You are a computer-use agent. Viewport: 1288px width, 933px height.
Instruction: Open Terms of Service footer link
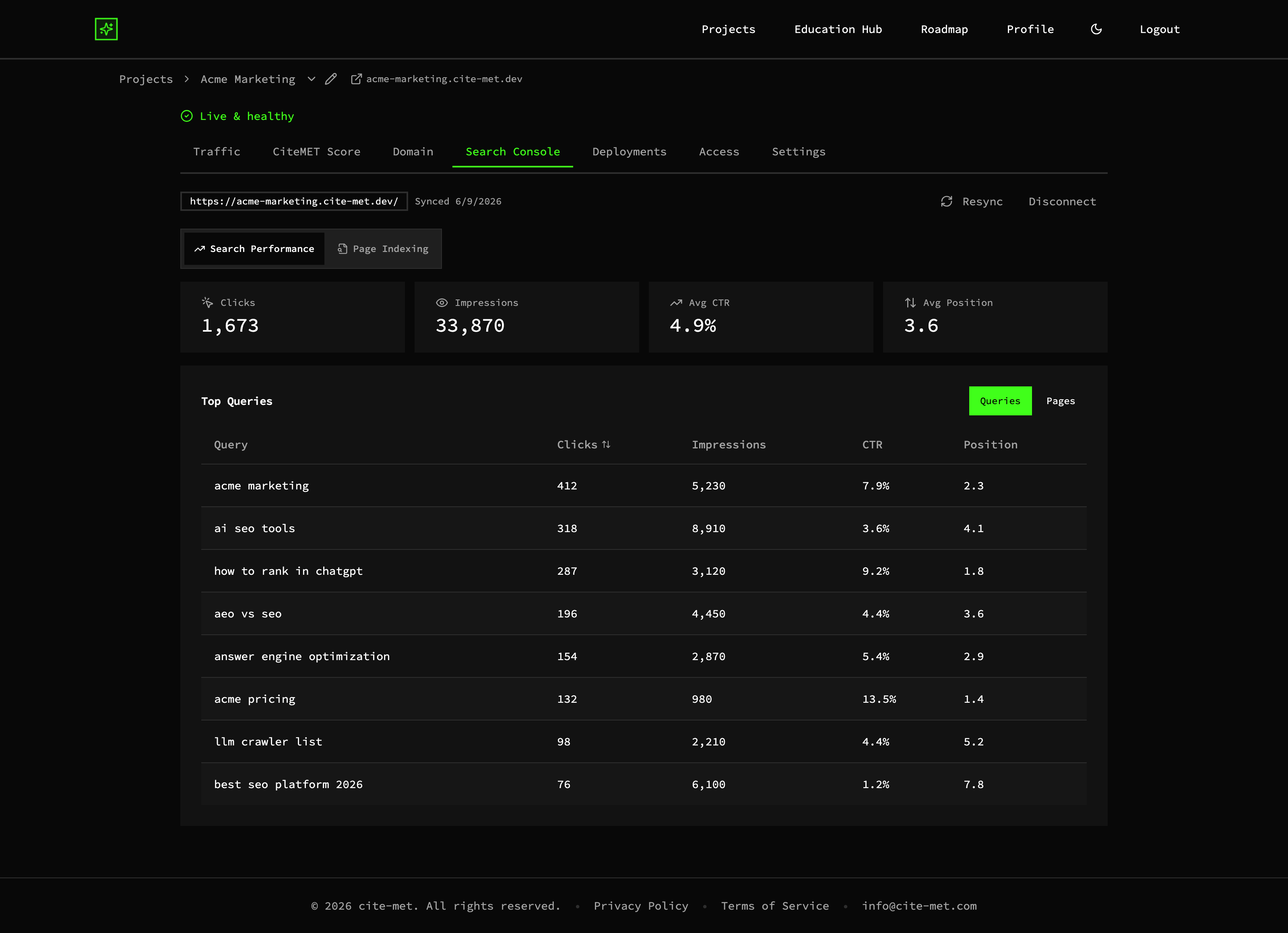pyautogui.click(x=775, y=906)
